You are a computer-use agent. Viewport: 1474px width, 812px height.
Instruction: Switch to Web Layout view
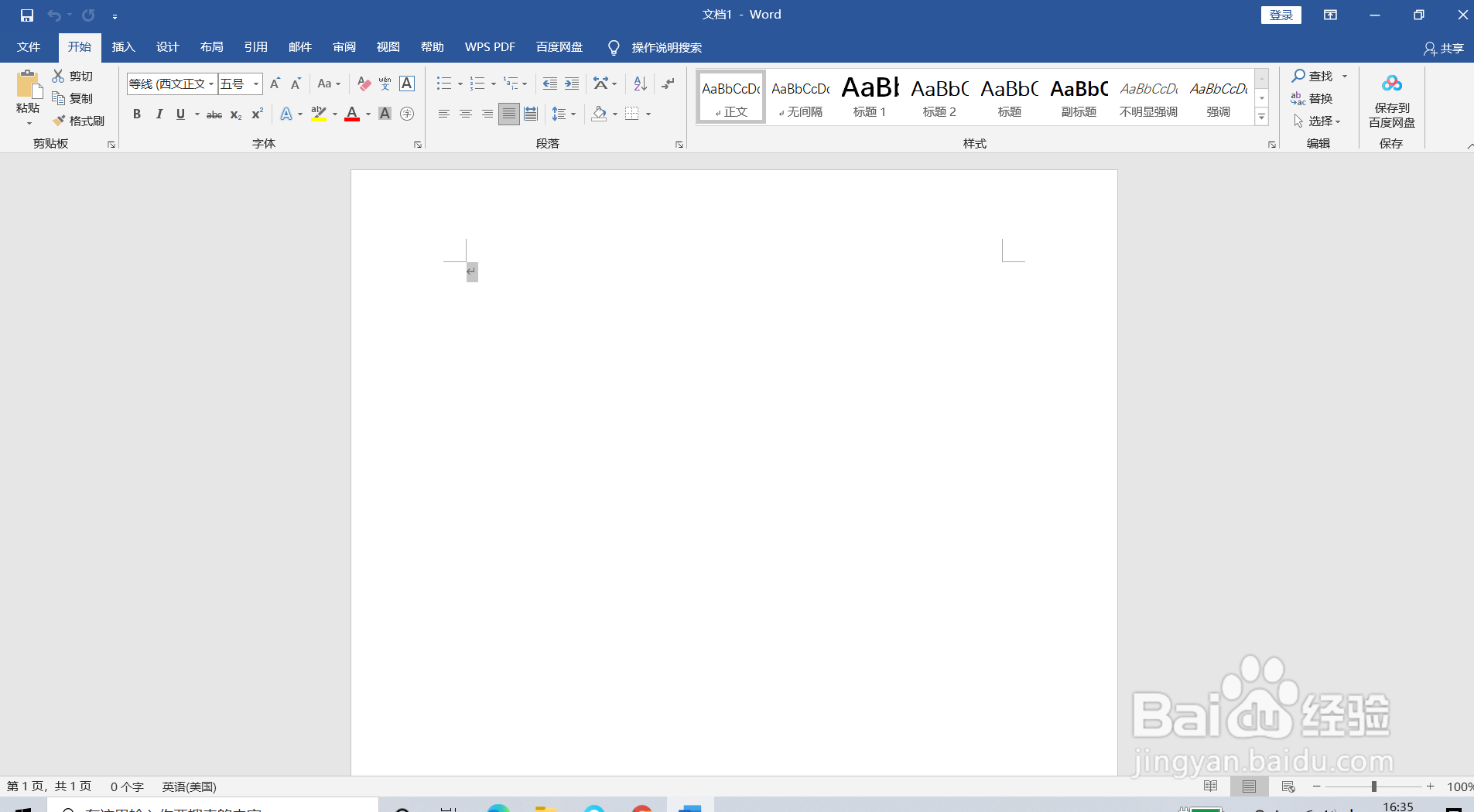(1288, 786)
